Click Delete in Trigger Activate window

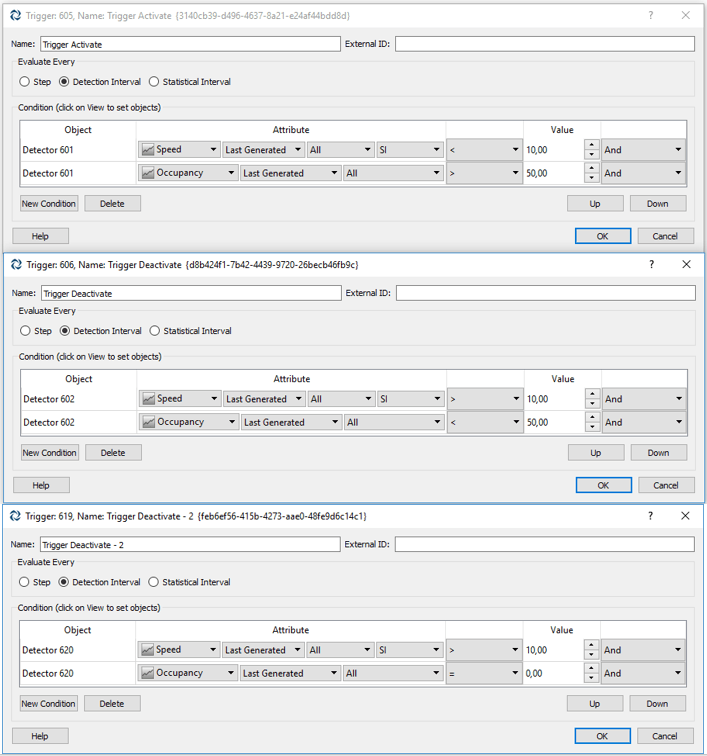tap(112, 203)
